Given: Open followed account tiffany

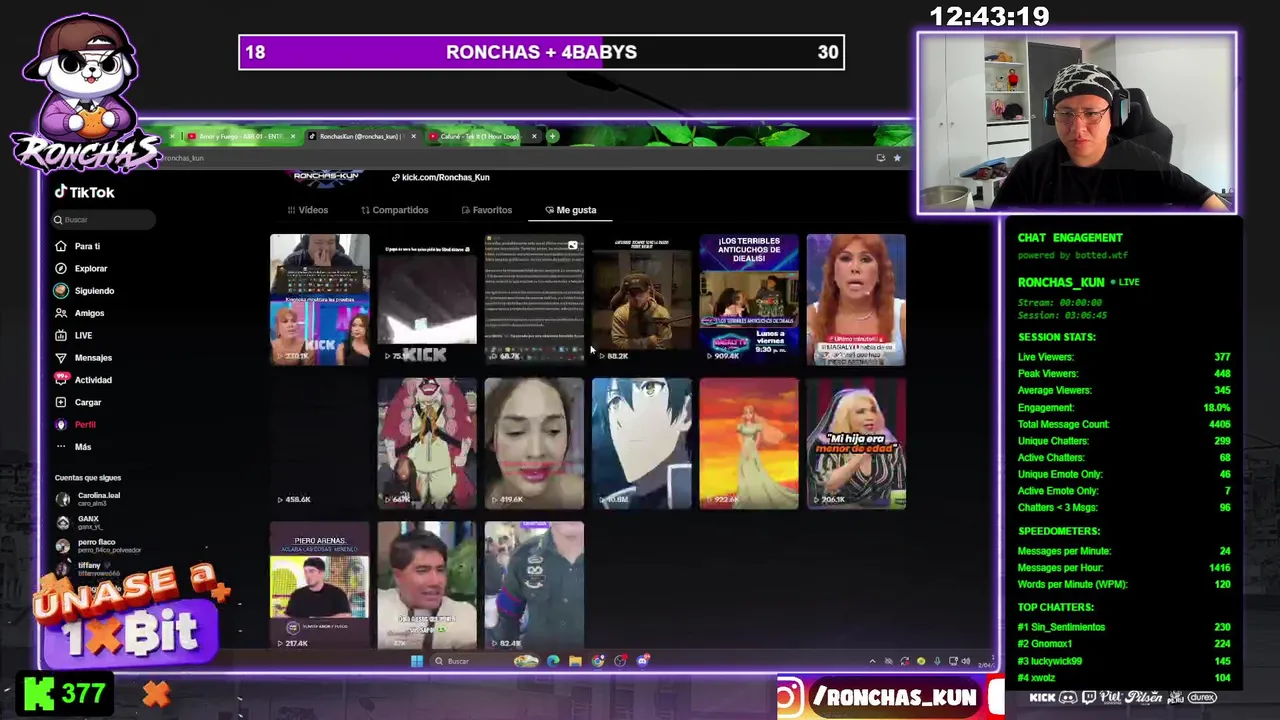Looking at the screenshot, I should (88, 569).
